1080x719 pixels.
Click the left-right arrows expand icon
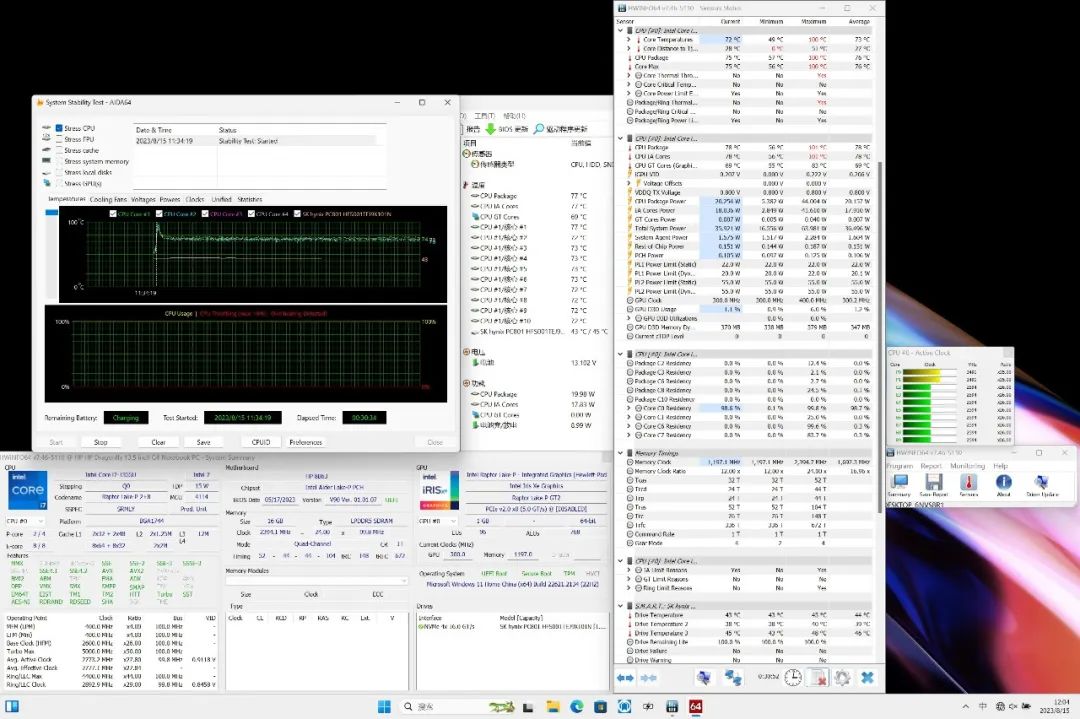[x=625, y=678]
